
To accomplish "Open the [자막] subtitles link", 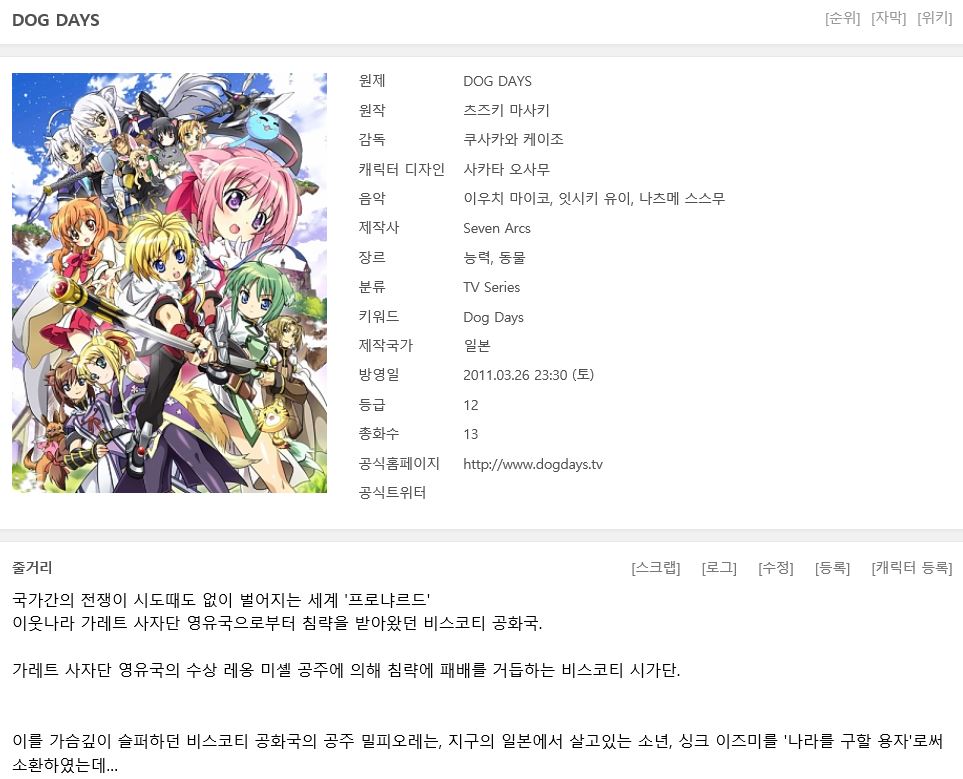I will [889, 18].
